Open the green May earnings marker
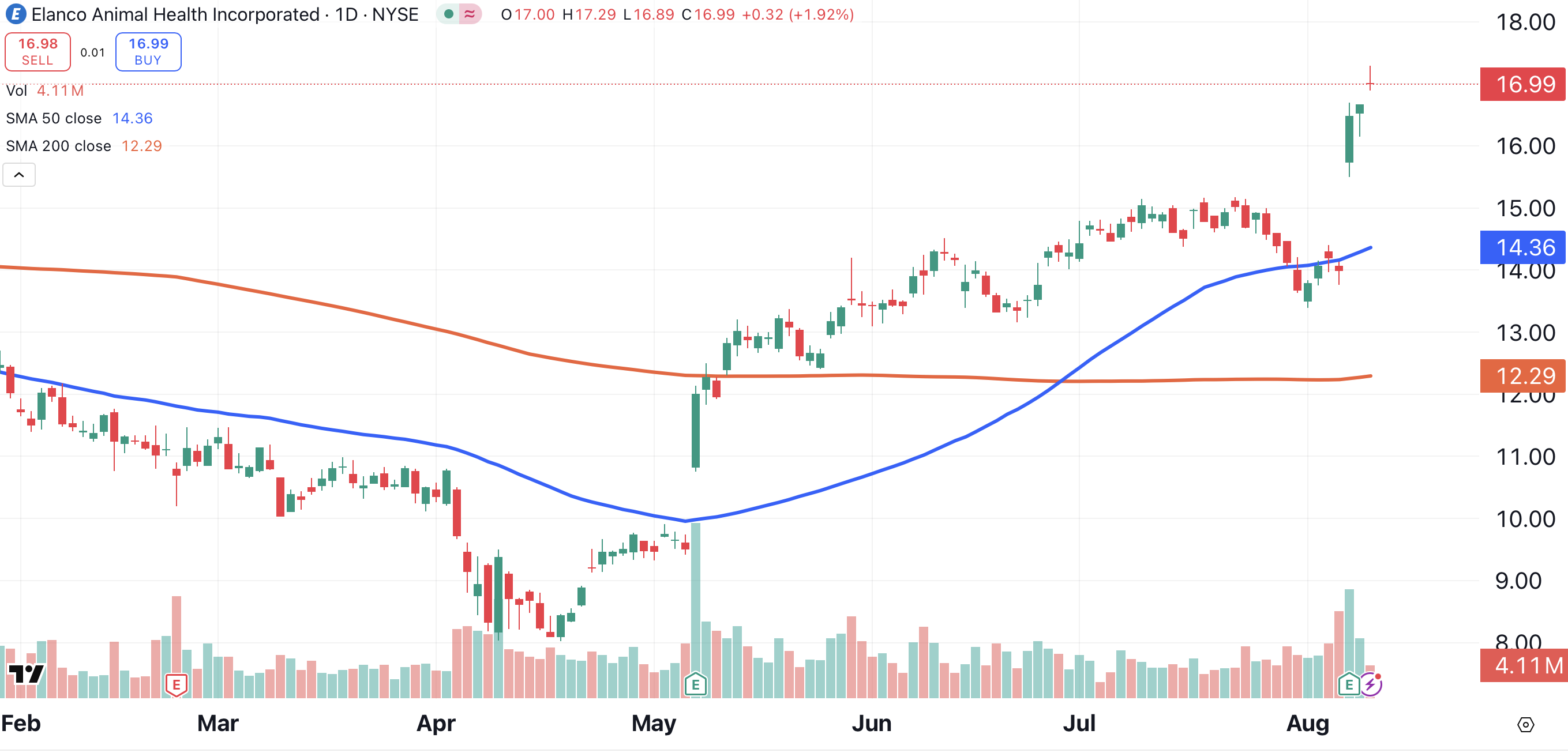The image size is (1568, 753). click(x=695, y=685)
